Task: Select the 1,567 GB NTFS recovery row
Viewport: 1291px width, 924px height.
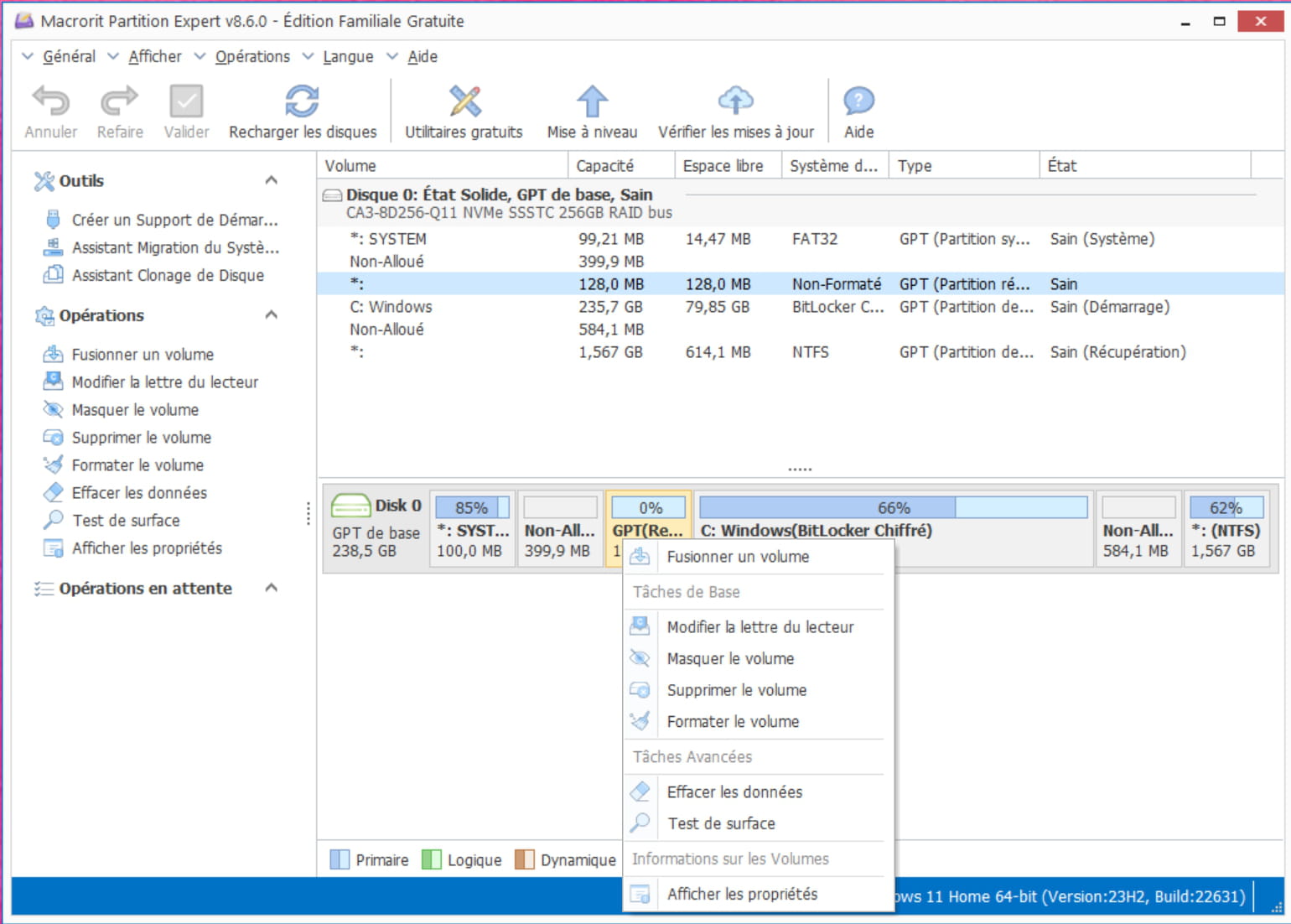Action: pos(801,352)
